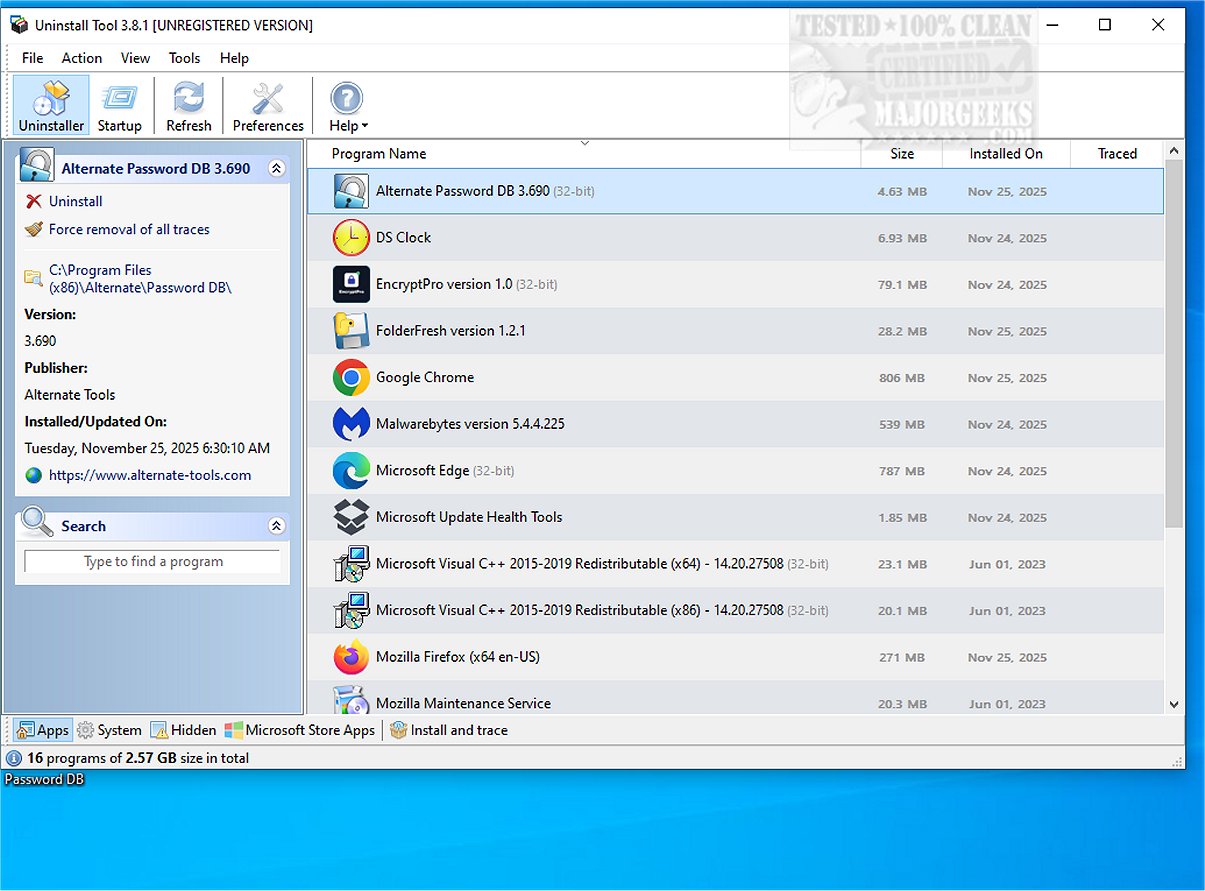Open the Help dropdown menu
The width and height of the screenshot is (1205, 891).
click(346, 104)
